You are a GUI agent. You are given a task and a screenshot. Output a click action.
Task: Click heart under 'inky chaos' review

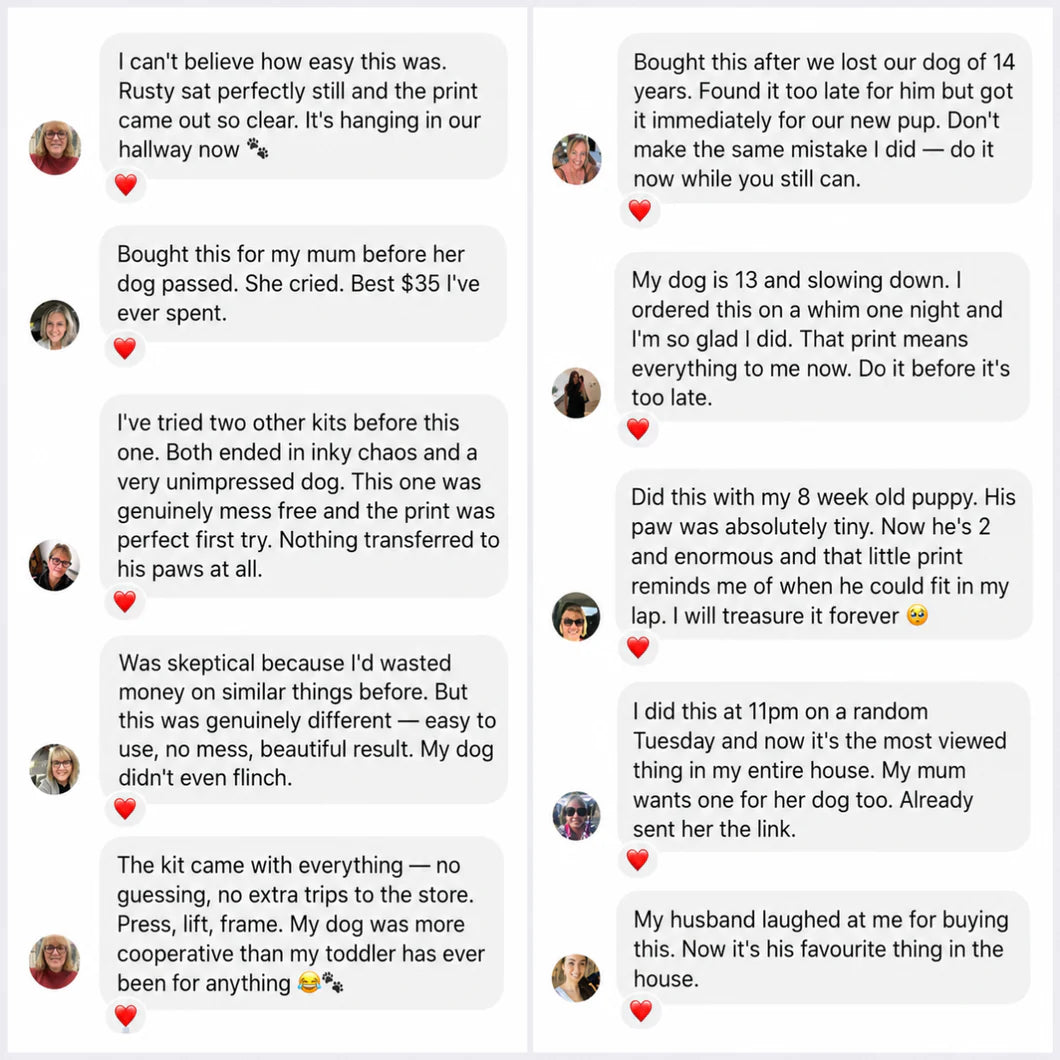click(x=124, y=601)
